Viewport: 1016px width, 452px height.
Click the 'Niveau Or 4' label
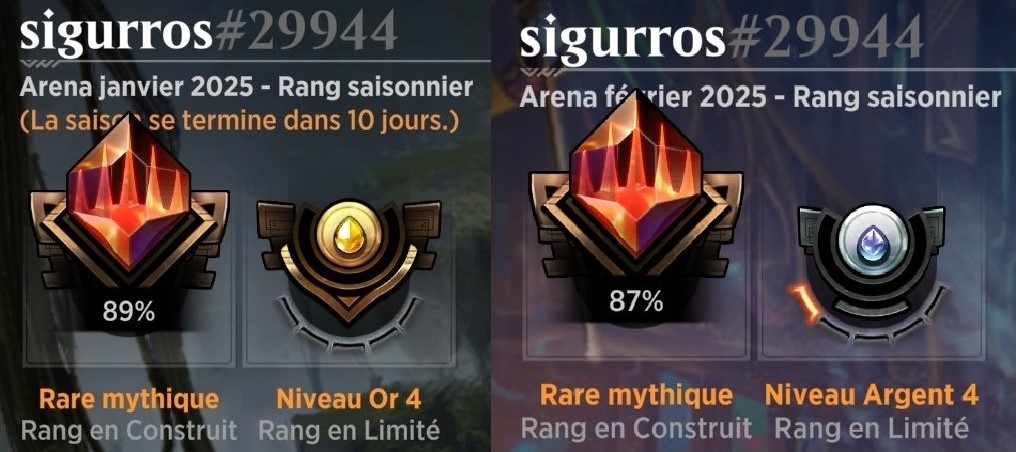click(349, 399)
